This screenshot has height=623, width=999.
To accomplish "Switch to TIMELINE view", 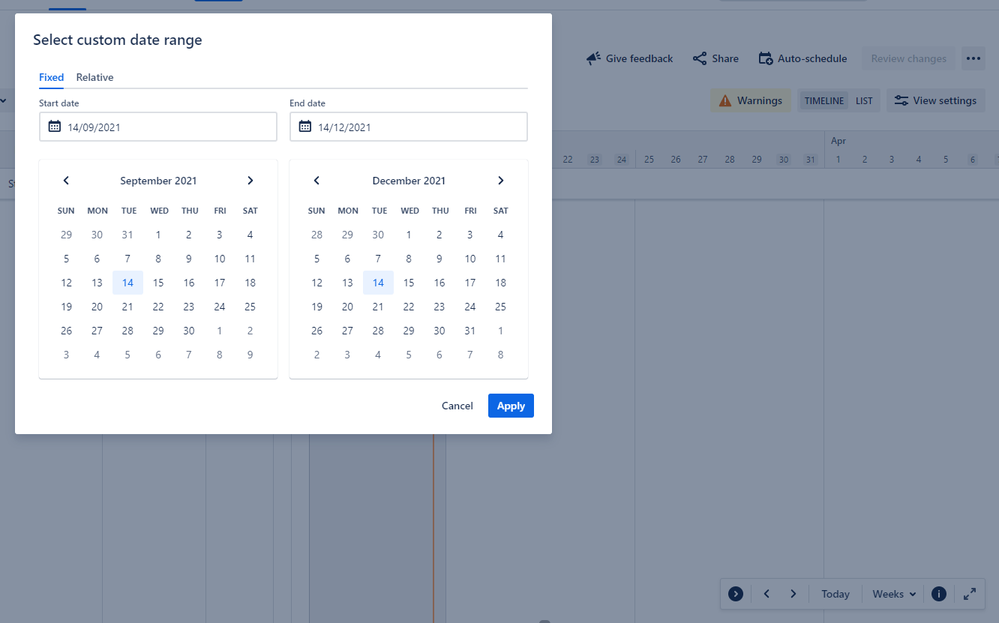I will tap(824, 101).
